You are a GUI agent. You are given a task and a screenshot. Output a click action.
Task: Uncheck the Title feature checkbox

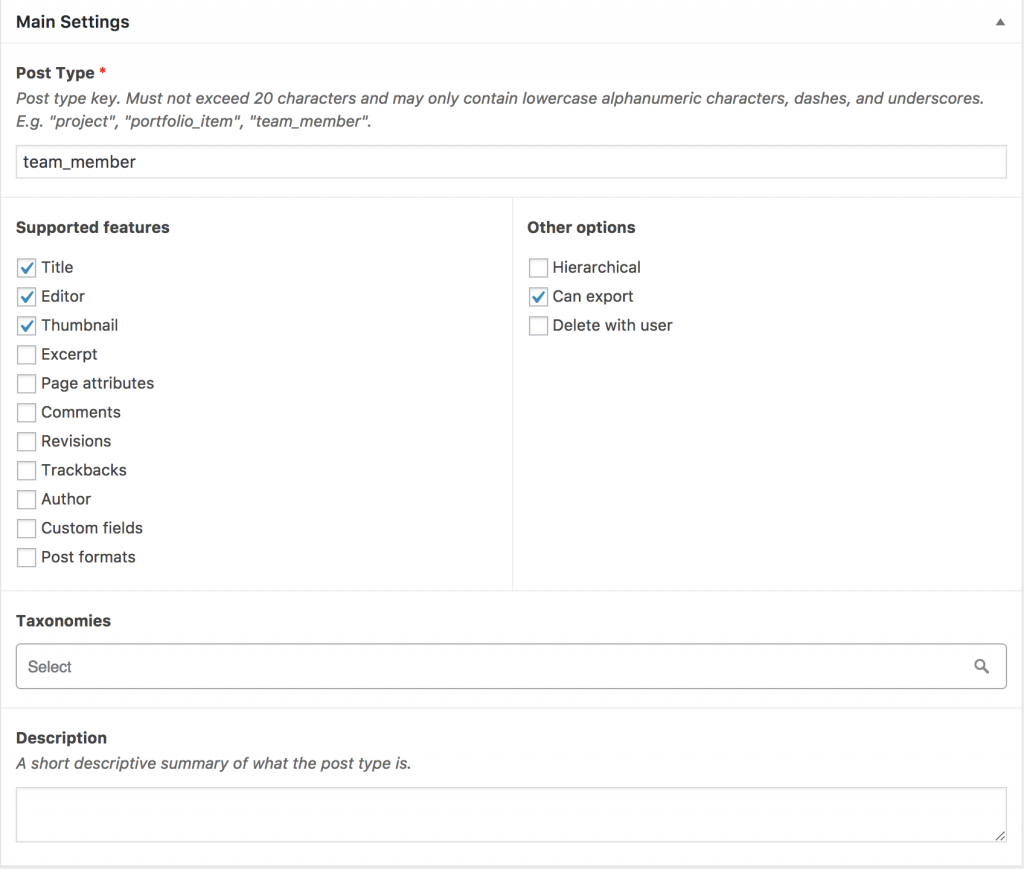[26, 268]
